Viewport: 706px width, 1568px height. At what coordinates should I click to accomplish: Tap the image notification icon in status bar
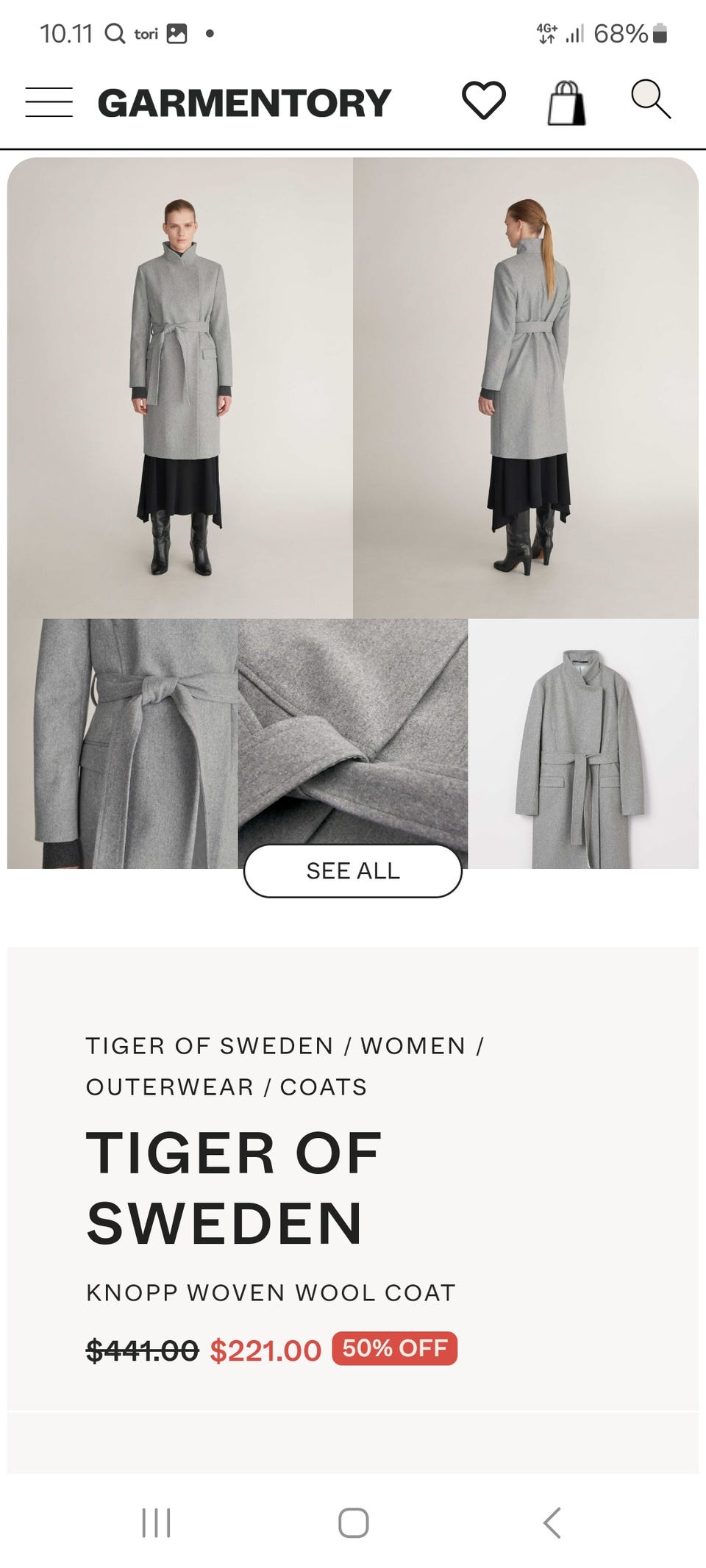click(176, 34)
